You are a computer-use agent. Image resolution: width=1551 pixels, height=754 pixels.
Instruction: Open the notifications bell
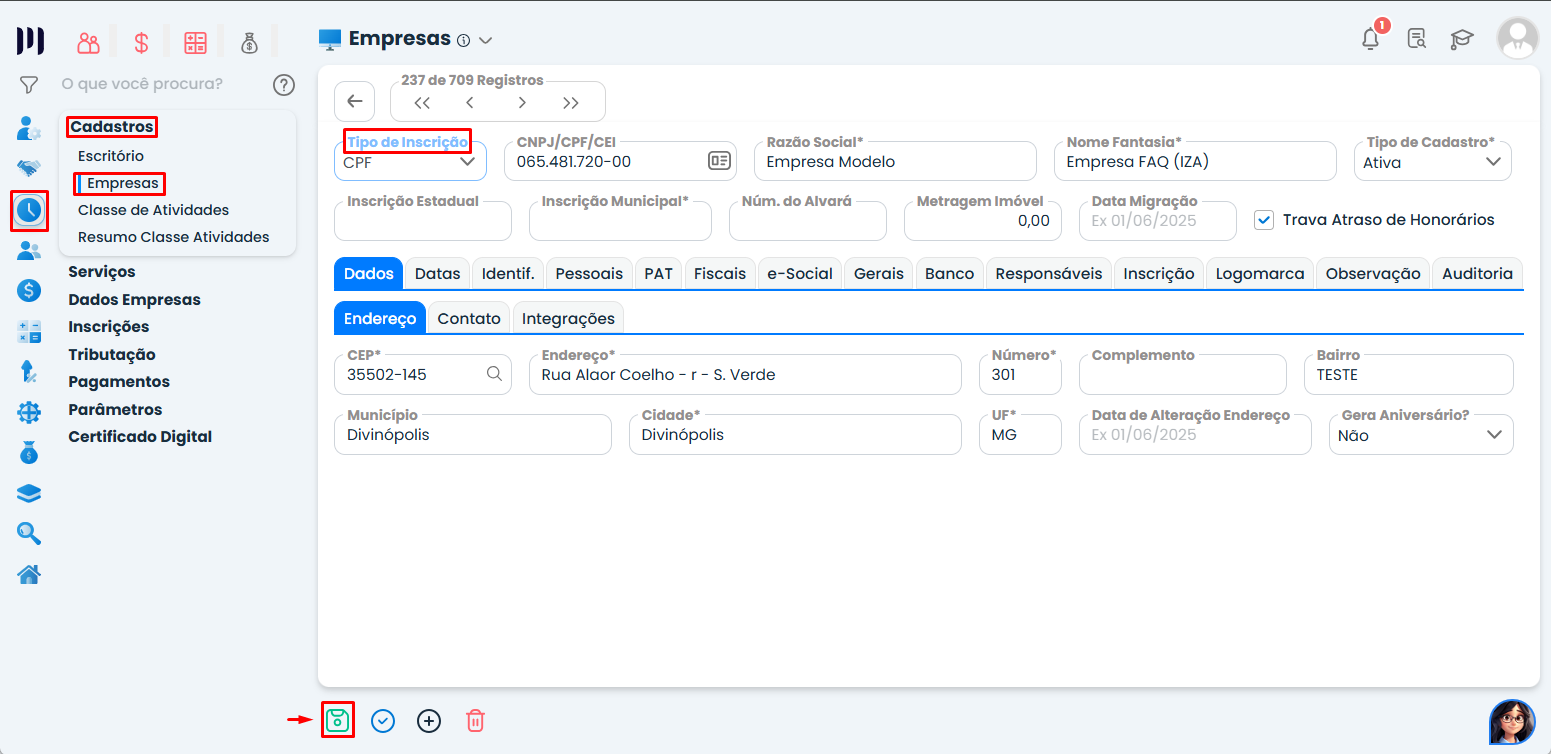pyautogui.click(x=1371, y=39)
